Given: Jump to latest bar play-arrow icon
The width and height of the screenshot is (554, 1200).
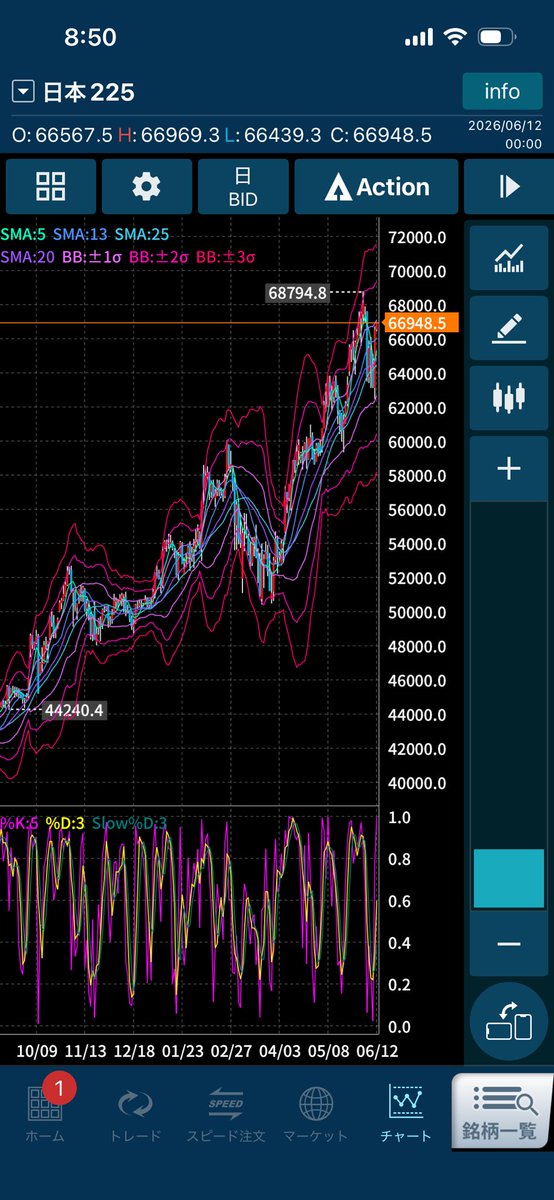Looking at the screenshot, I should (x=509, y=186).
